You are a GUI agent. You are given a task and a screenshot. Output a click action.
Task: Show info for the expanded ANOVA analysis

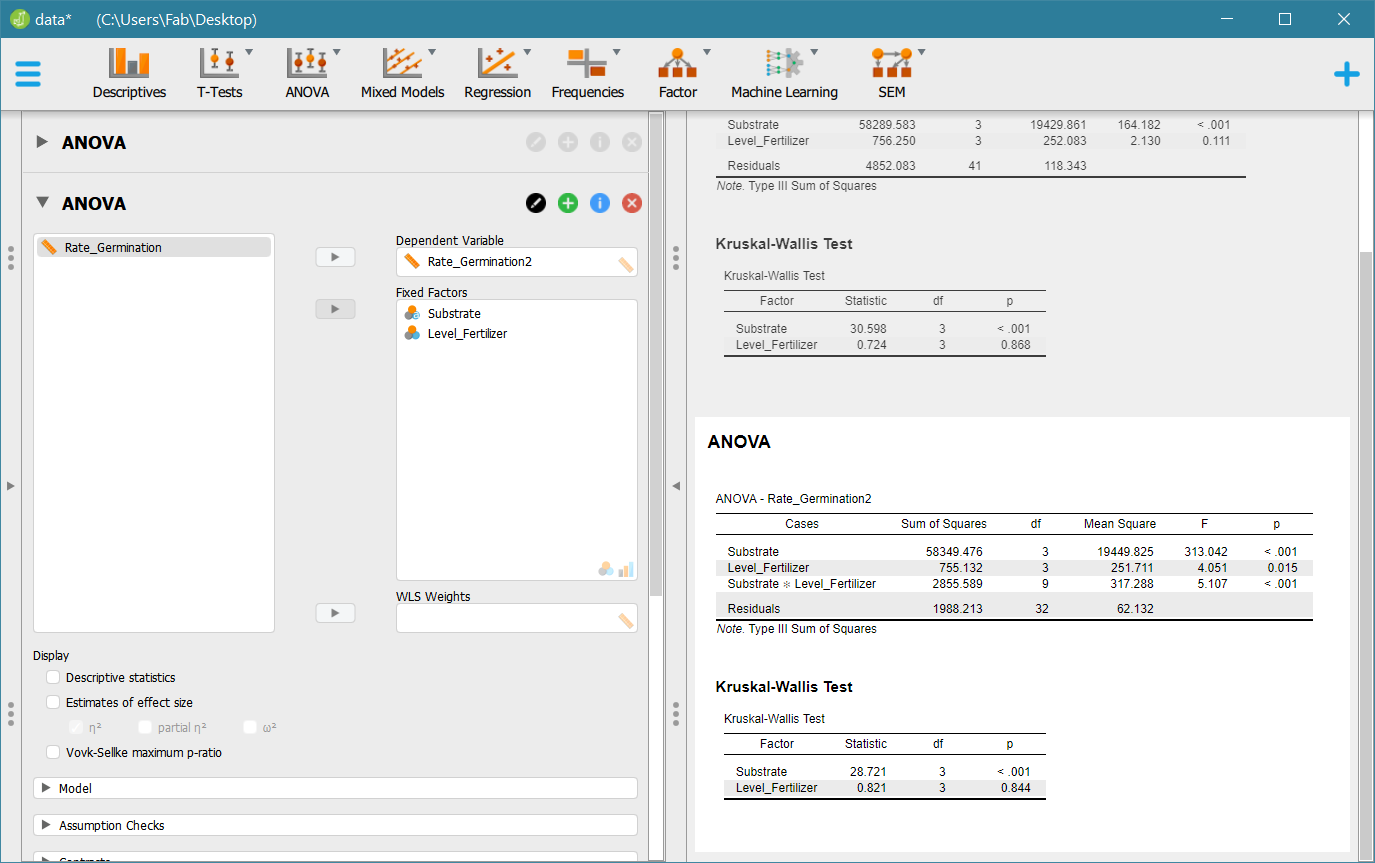click(x=600, y=203)
